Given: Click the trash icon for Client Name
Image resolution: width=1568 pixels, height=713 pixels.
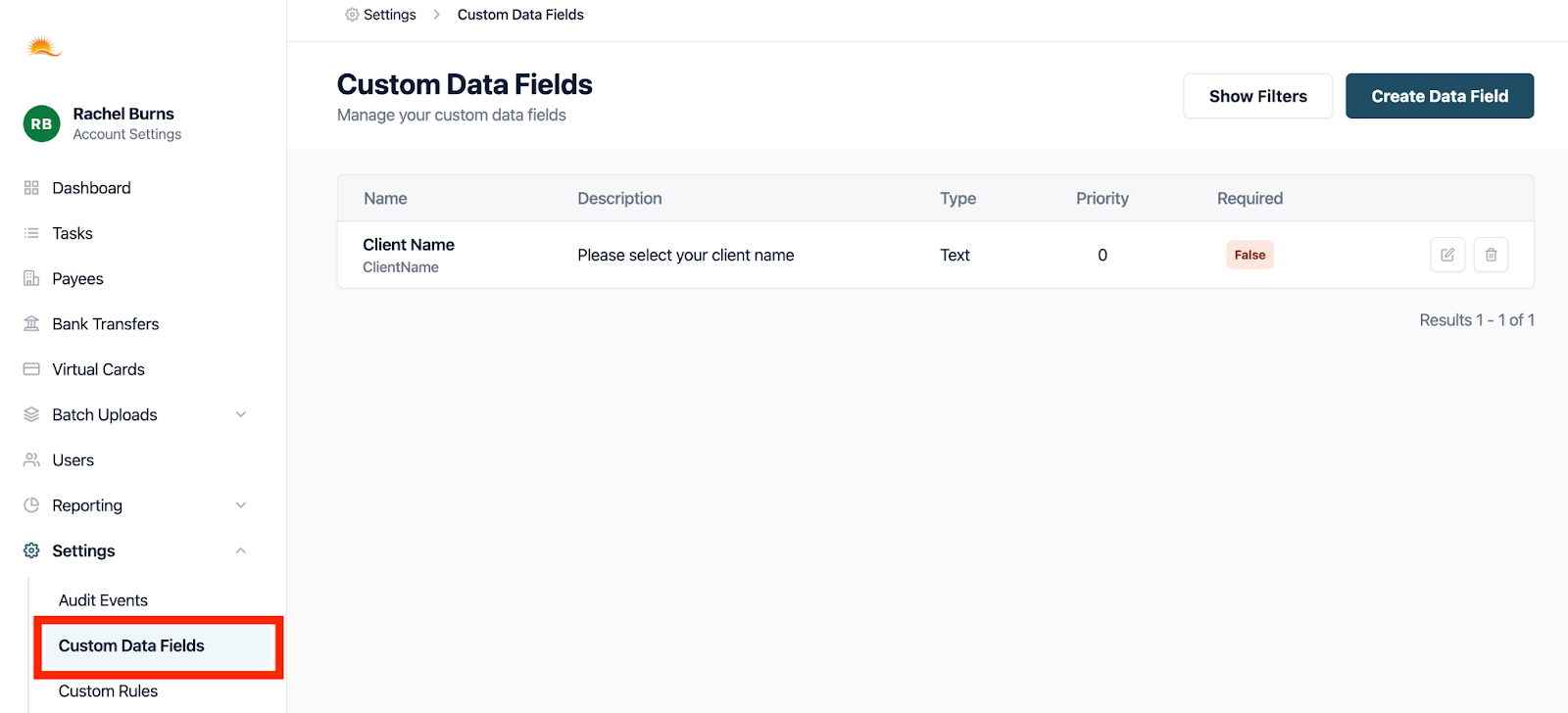Looking at the screenshot, I should (1491, 255).
